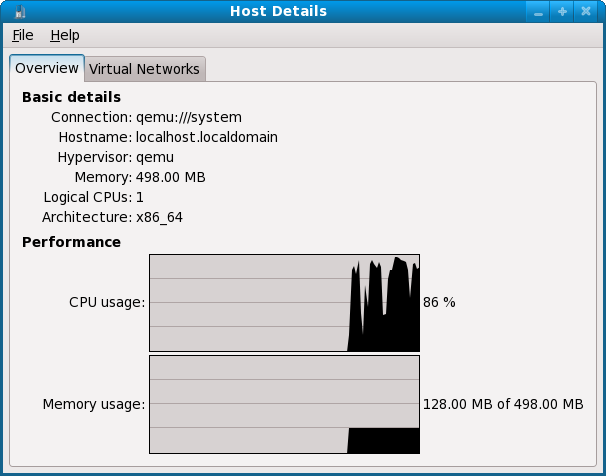Click the Connection label
Image resolution: width=606 pixels, height=476 pixels.
tap(92, 117)
